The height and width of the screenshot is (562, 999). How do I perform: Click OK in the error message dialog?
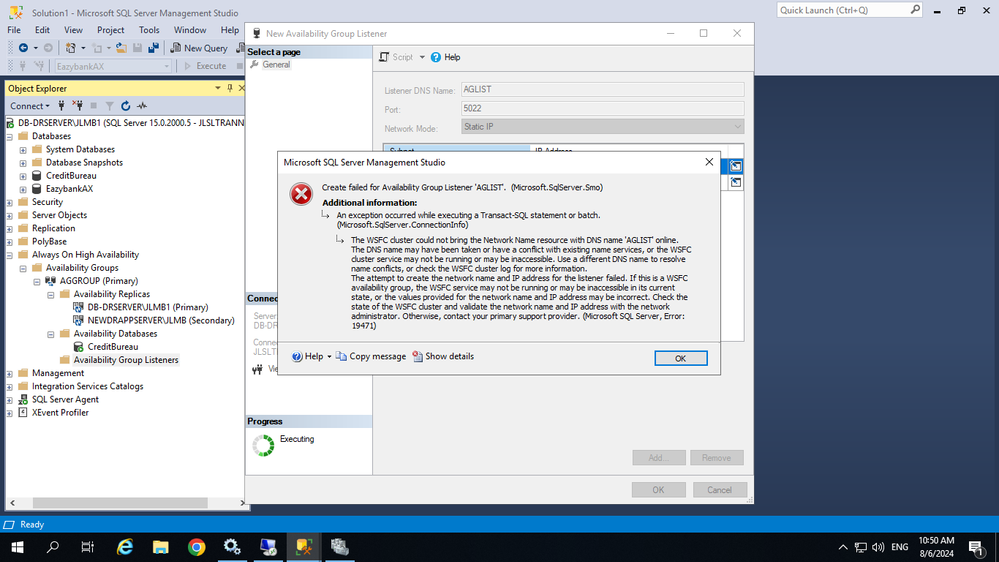(x=680, y=358)
